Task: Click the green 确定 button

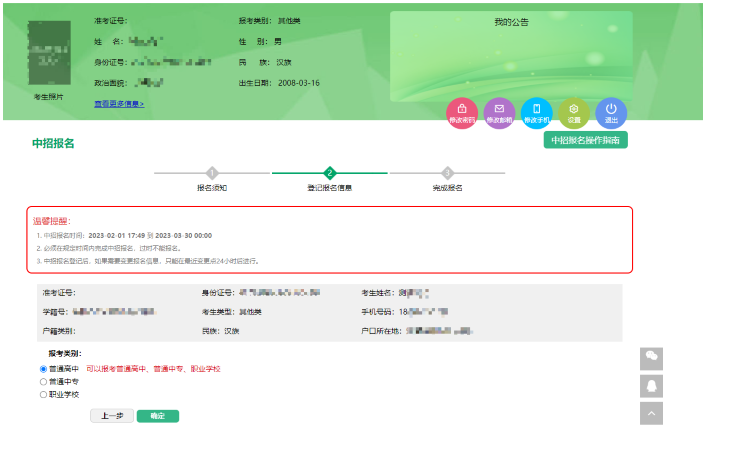Action: coord(157,416)
